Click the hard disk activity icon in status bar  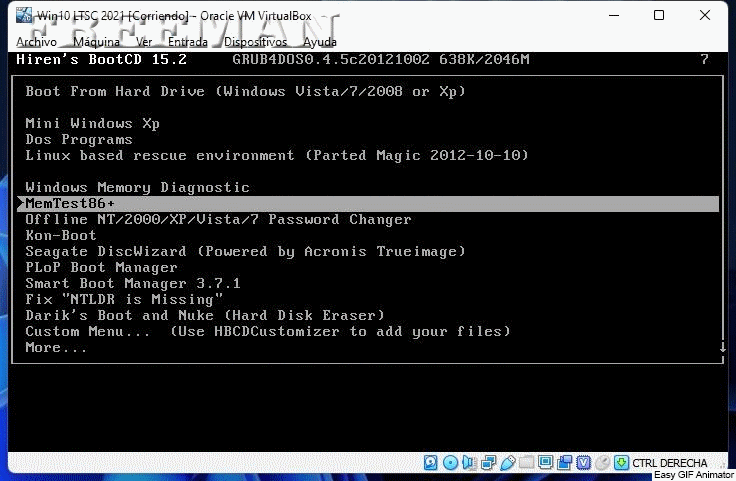[430, 463]
